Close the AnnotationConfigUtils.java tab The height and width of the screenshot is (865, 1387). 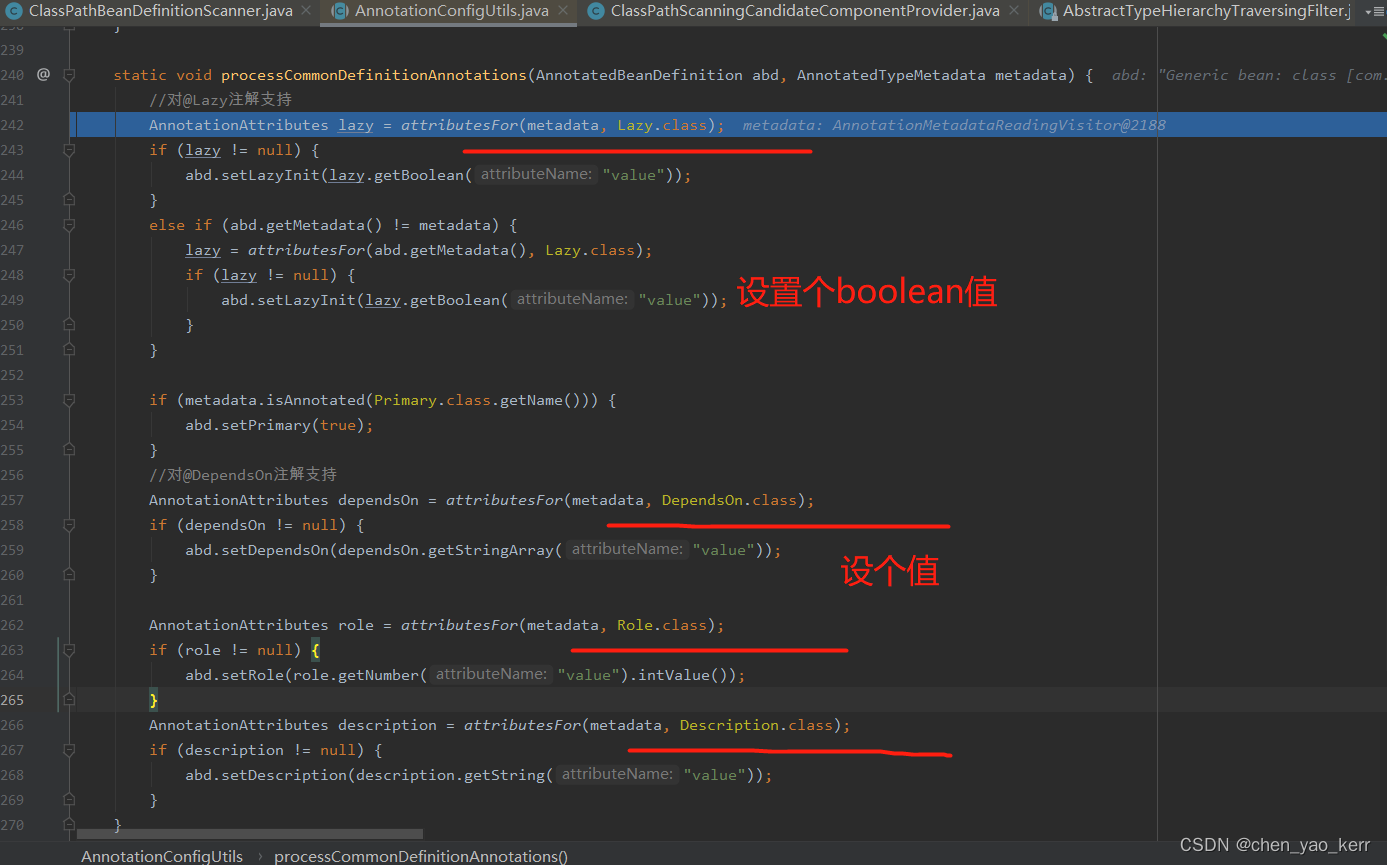563,11
